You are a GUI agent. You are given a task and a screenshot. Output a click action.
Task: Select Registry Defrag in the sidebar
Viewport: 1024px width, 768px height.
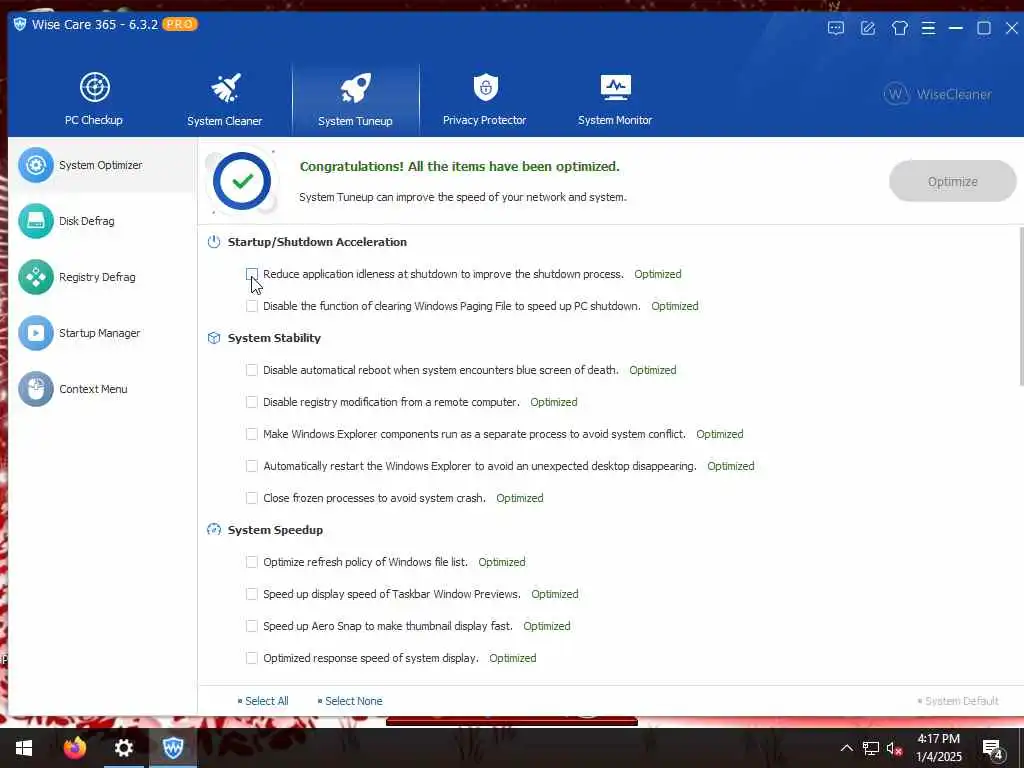click(x=103, y=277)
